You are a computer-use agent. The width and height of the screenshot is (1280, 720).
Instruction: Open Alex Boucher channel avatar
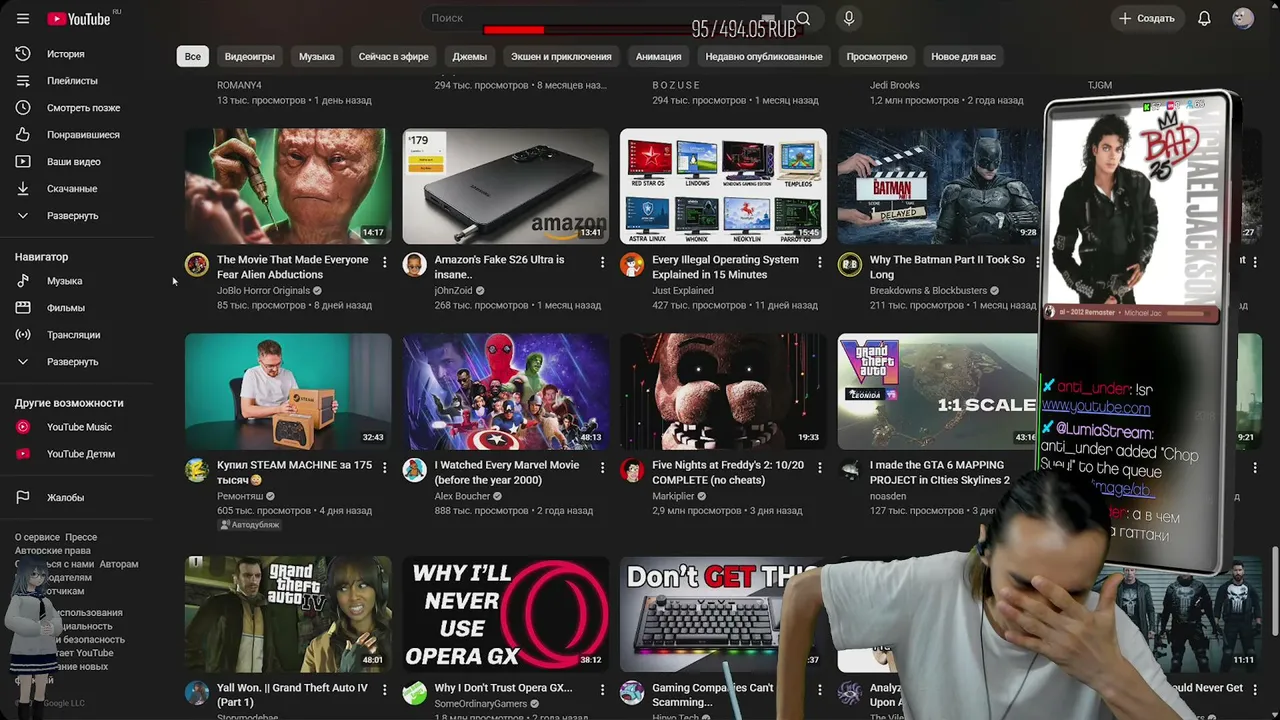[414, 470]
